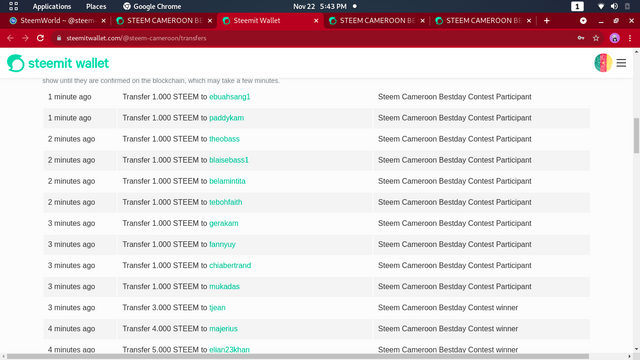
Task: Open the Chrome profile avatar
Action: click(x=614, y=38)
